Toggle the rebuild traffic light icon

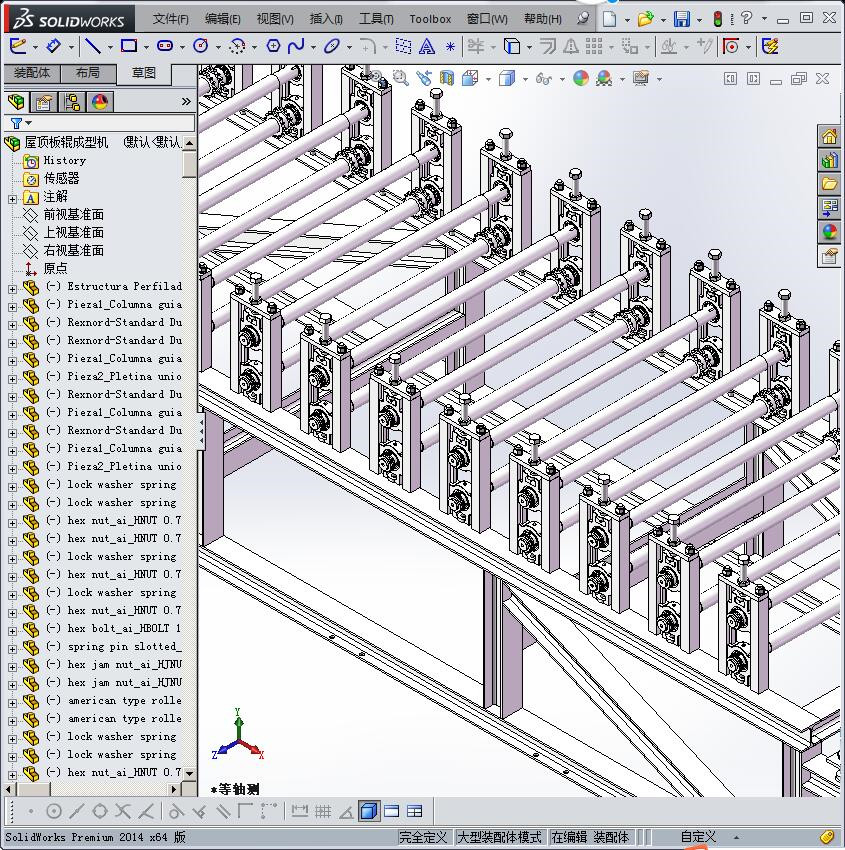[x=717, y=19]
